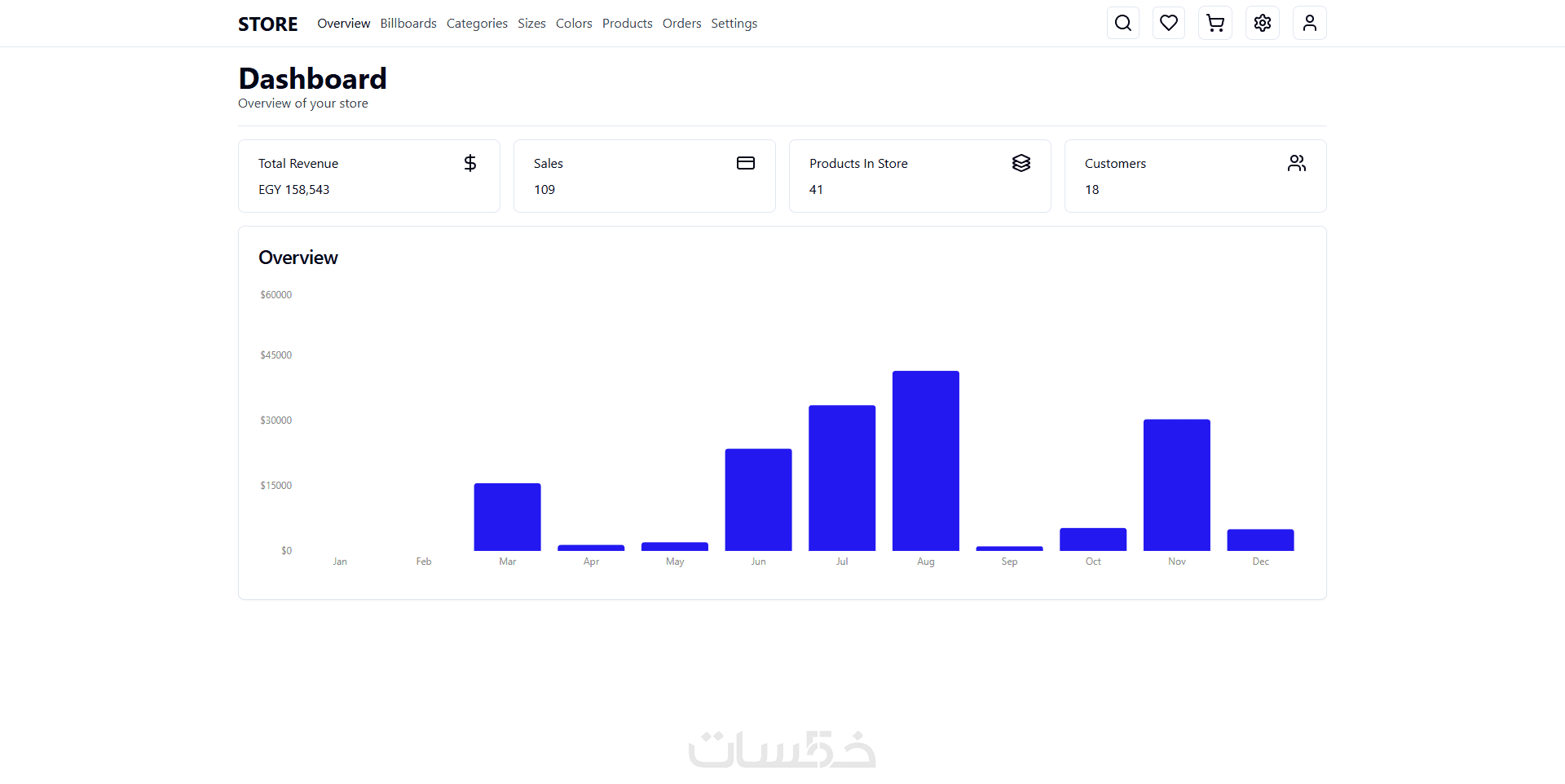Go to the STORE logo home link
This screenshot has height=784, width=1565.
click(x=268, y=24)
